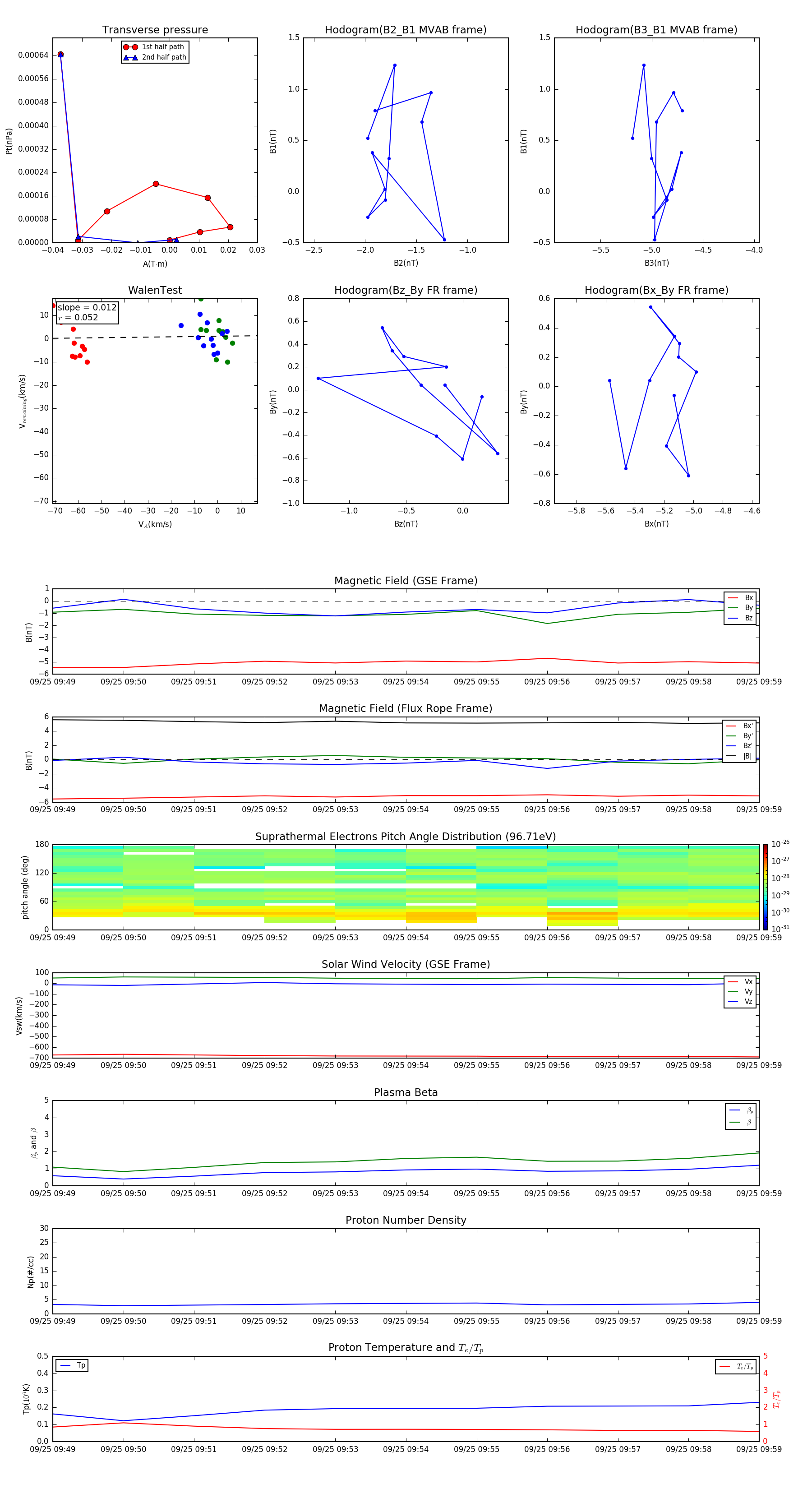812x1489 pixels.
Task: Click the 'Bx' legend entry in GSE magnetic field
Action: pos(740,598)
